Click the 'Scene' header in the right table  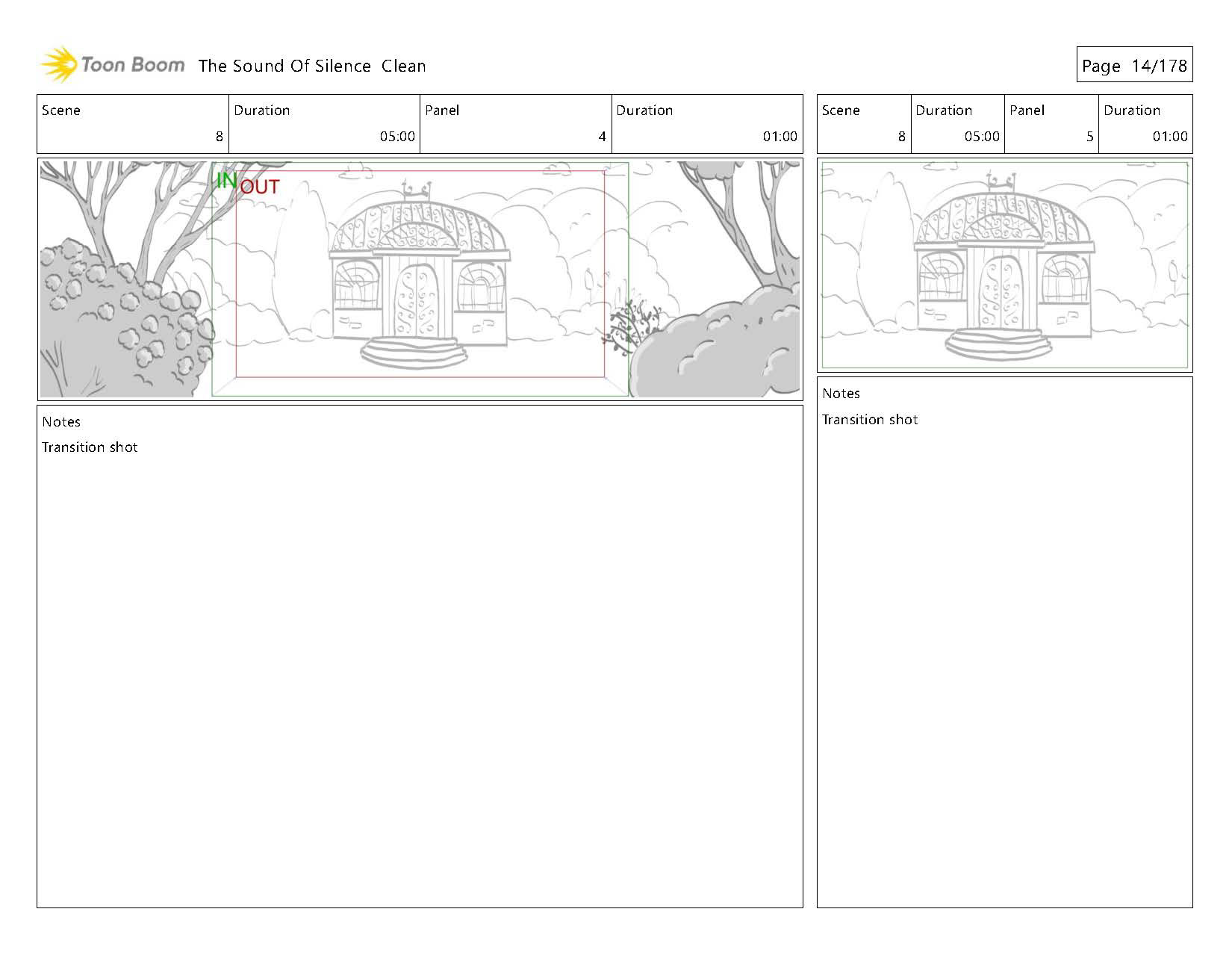(841, 111)
